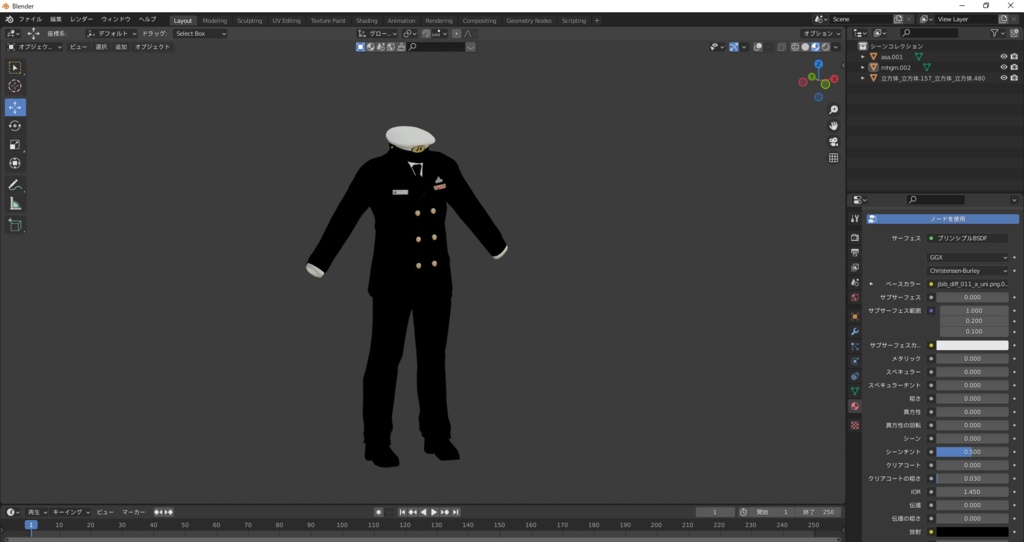Activate the Rotate tool
Screen dimensions: 1024x542
tap(15, 126)
